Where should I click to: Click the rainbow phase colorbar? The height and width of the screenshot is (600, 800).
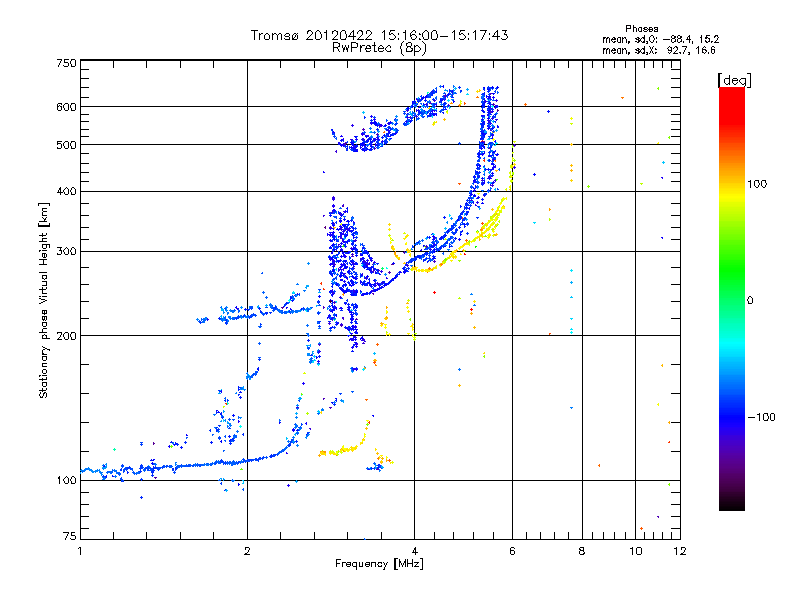point(732,298)
